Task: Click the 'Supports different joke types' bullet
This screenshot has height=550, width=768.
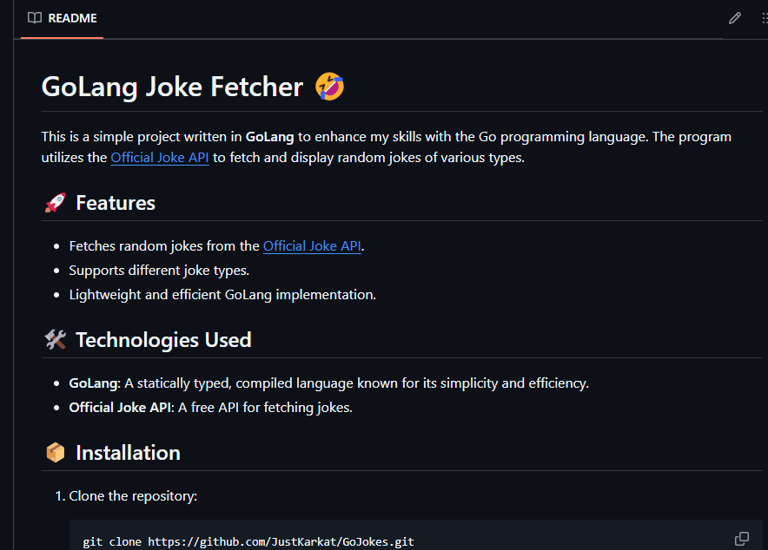Action: 159,270
